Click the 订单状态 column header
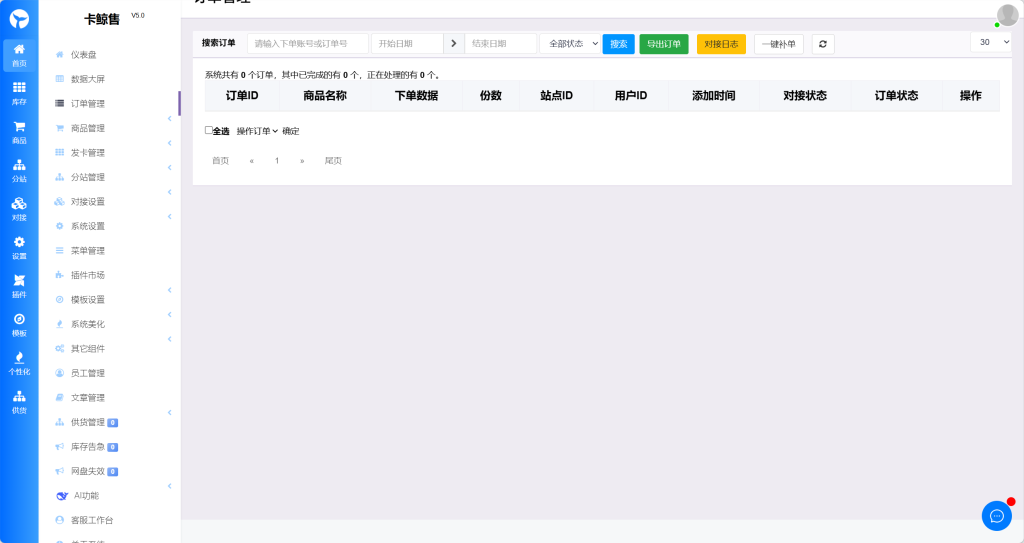Viewport: 1024px width, 543px height. point(896,95)
